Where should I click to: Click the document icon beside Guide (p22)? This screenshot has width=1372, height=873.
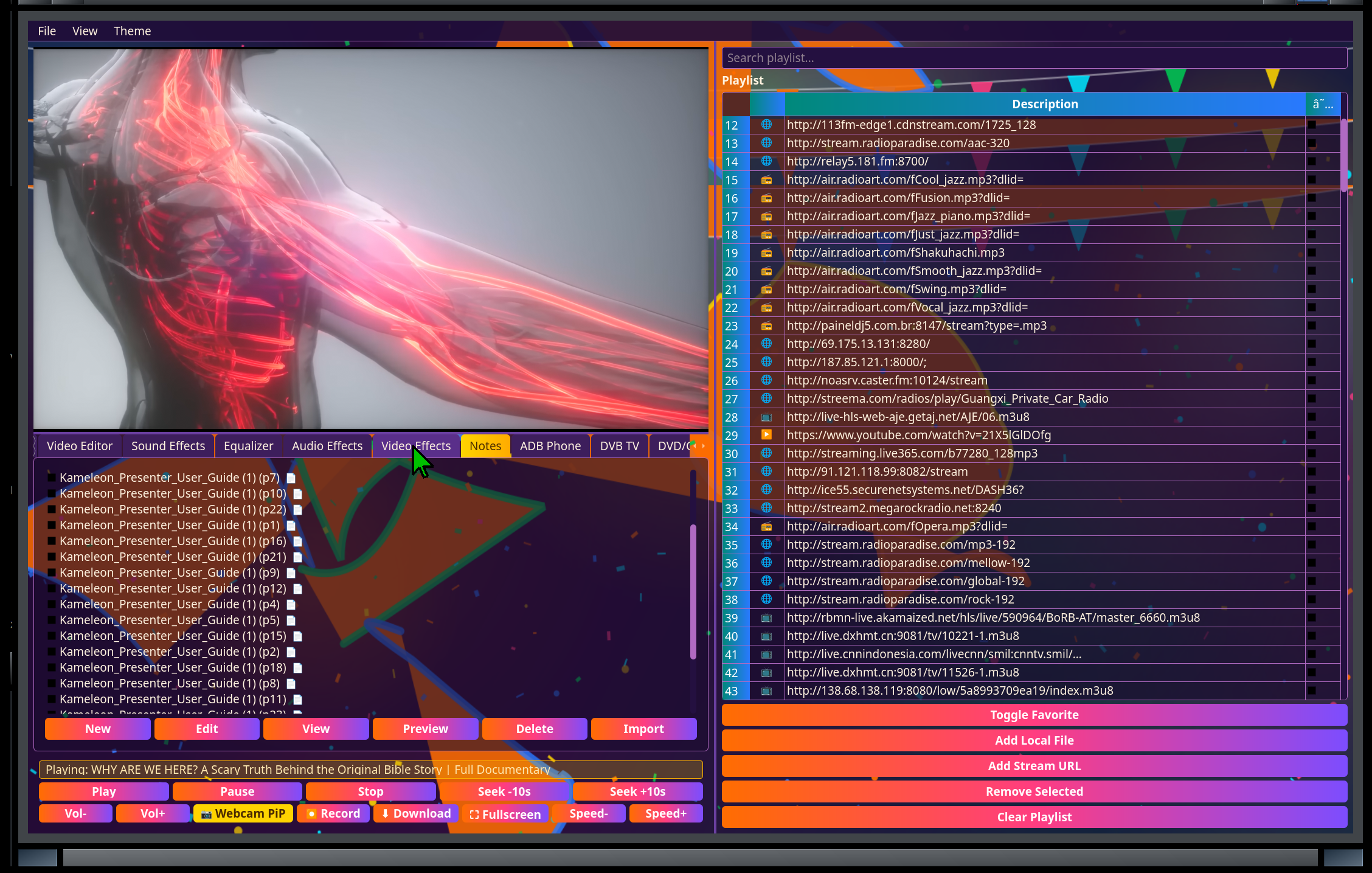pyautogui.click(x=298, y=509)
